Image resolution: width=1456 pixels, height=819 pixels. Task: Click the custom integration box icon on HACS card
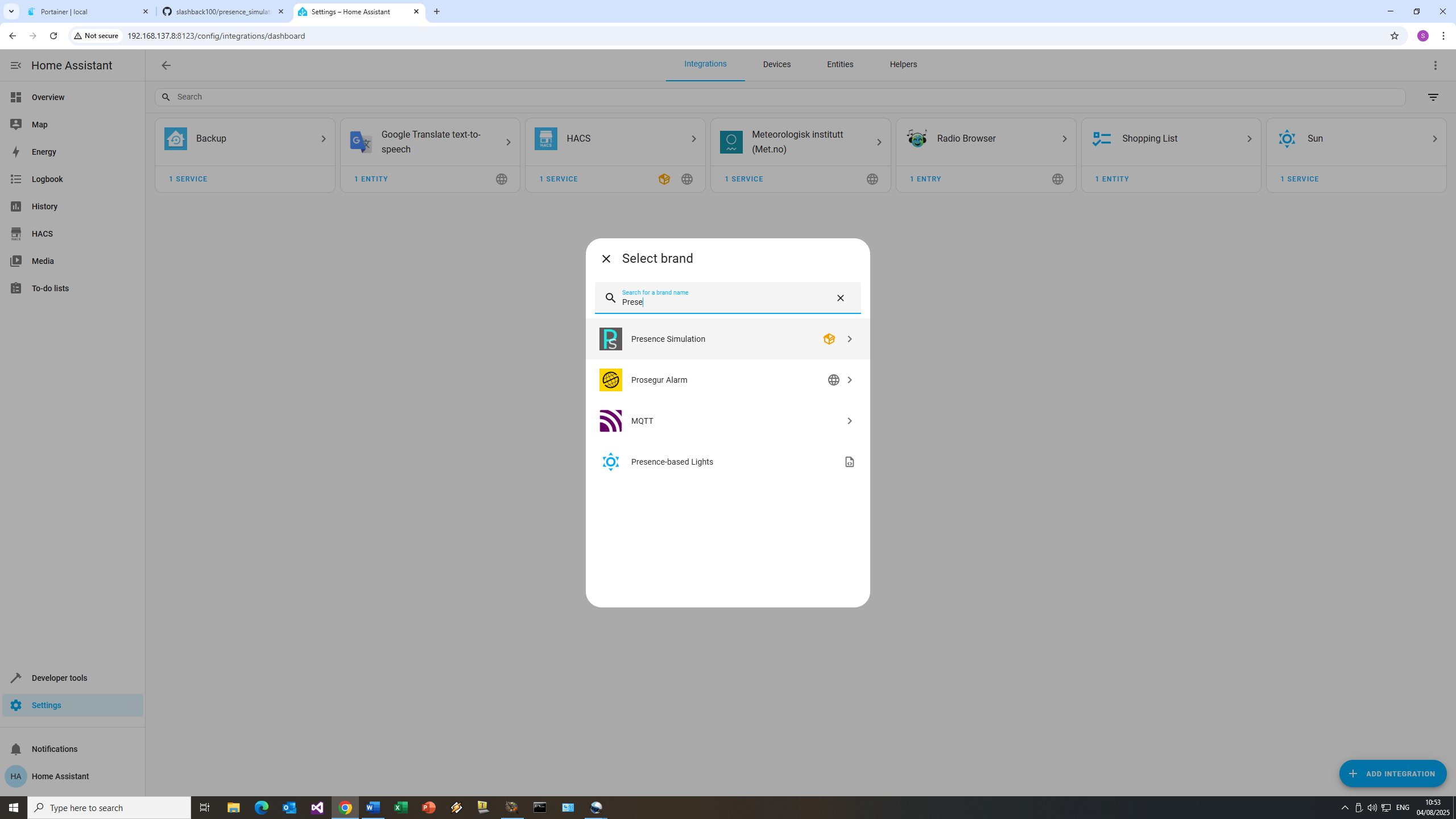[x=664, y=179]
